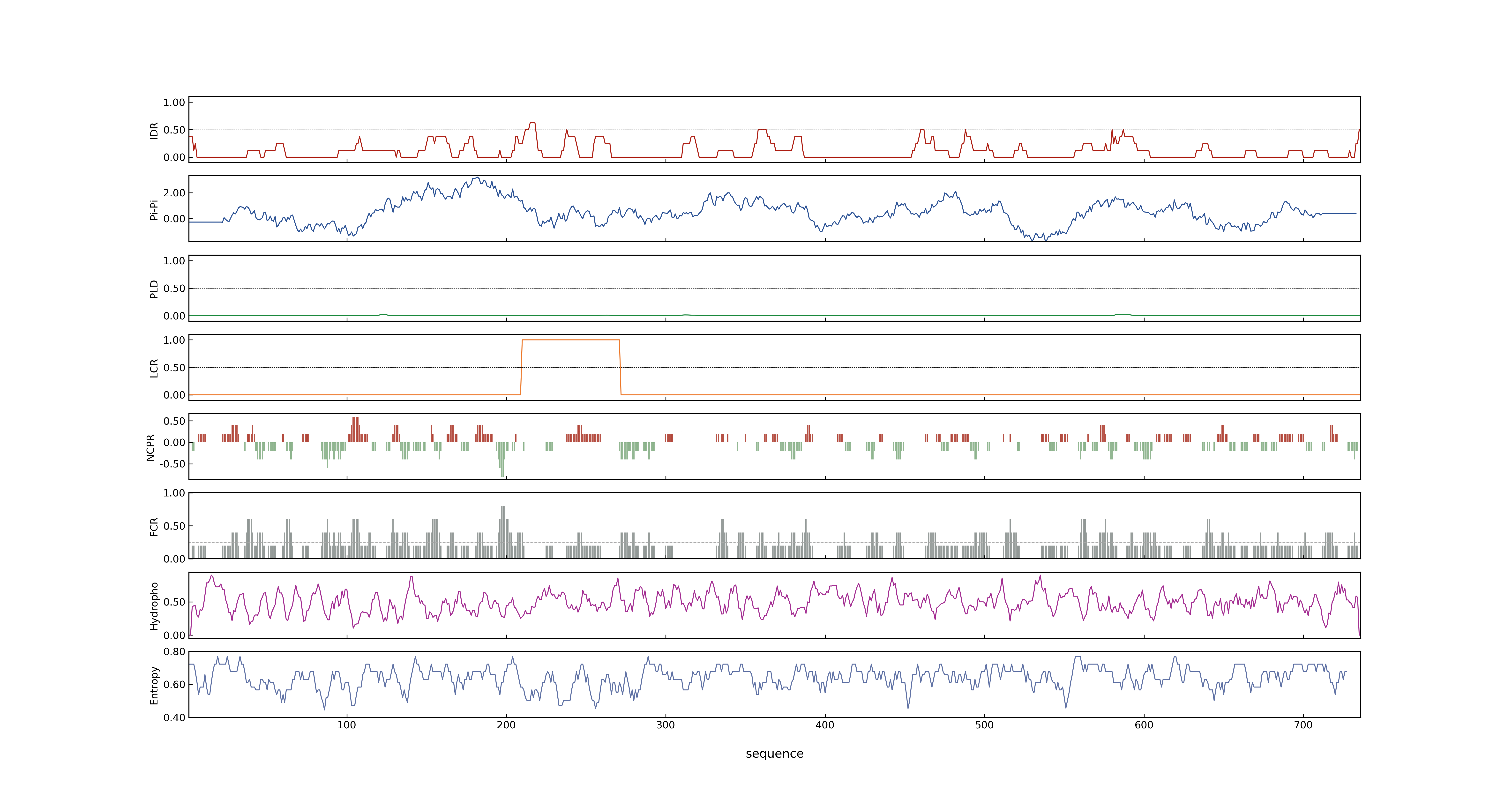1512x806 pixels.
Task: Click the 'Pi-Pi' axis label
Action: [x=154, y=209]
